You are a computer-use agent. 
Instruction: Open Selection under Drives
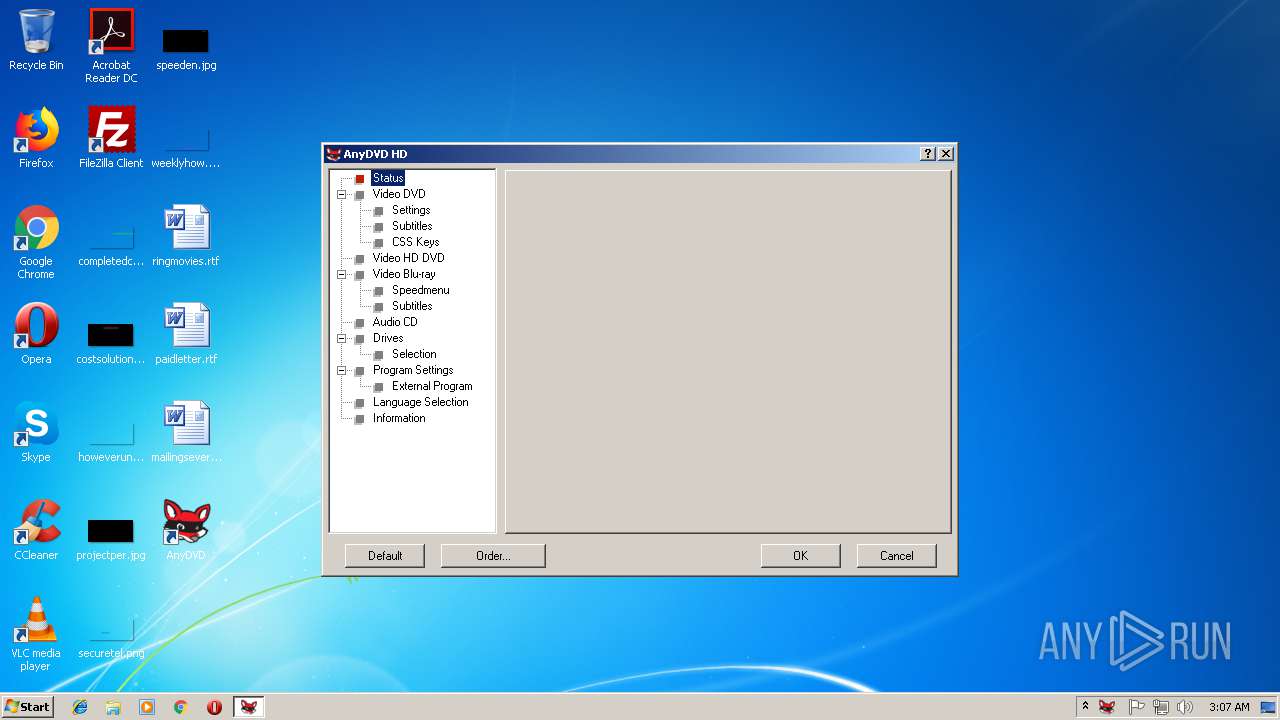[414, 354]
